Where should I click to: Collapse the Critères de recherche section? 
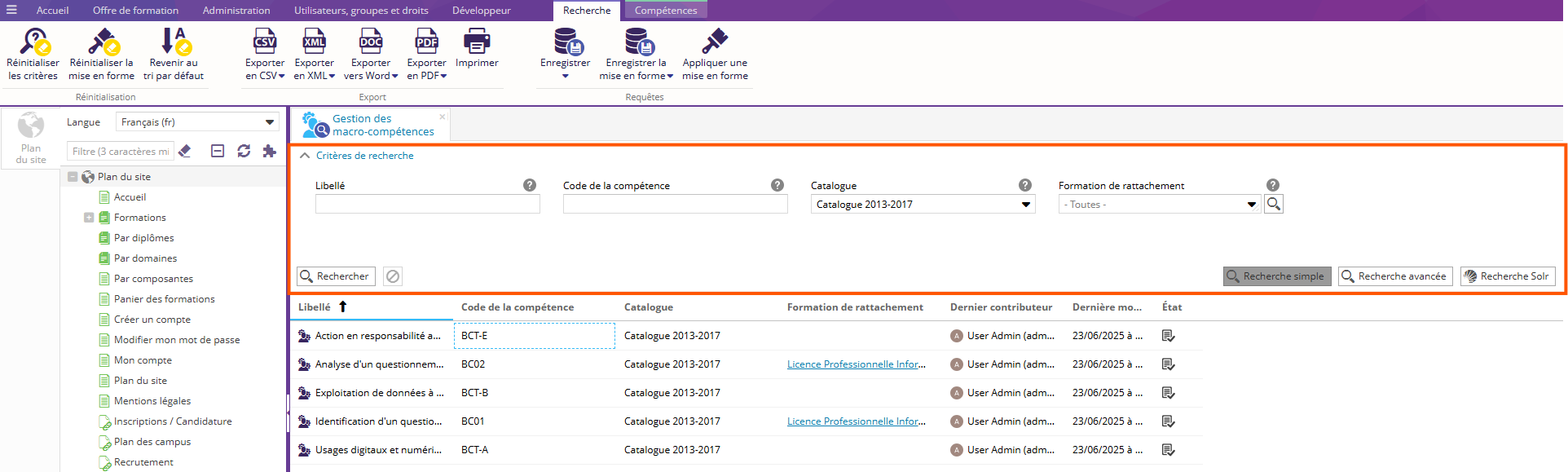[x=305, y=156]
